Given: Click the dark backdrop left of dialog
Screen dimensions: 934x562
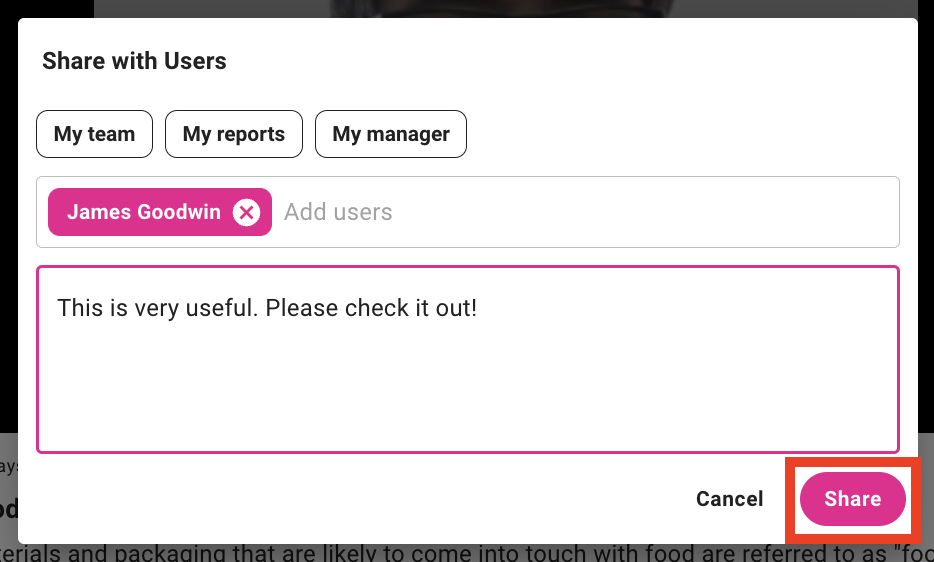Looking at the screenshot, I should (8, 250).
